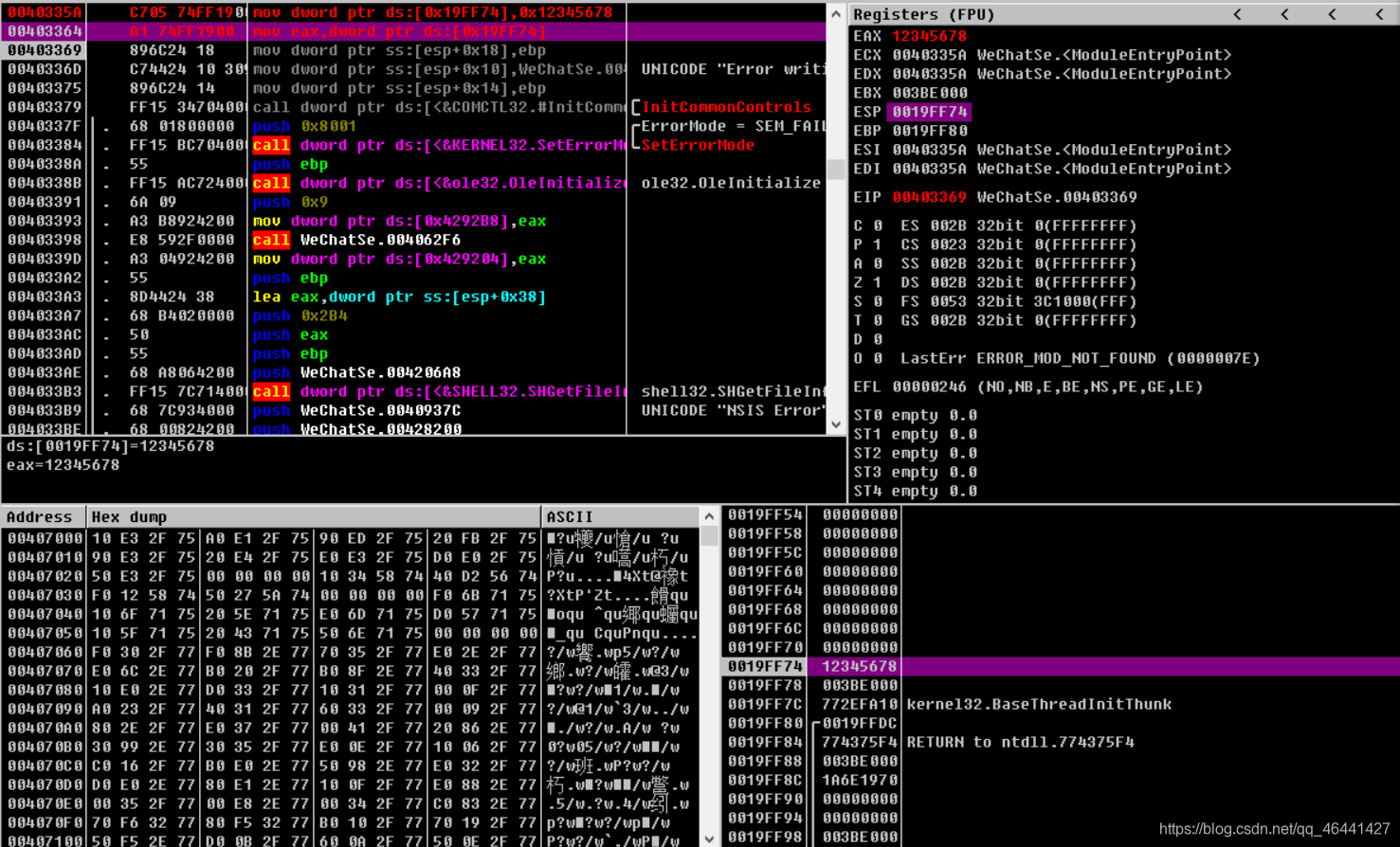Select the push 0x2B4 instruction row
The image size is (1400, 847).
[413, 315]
